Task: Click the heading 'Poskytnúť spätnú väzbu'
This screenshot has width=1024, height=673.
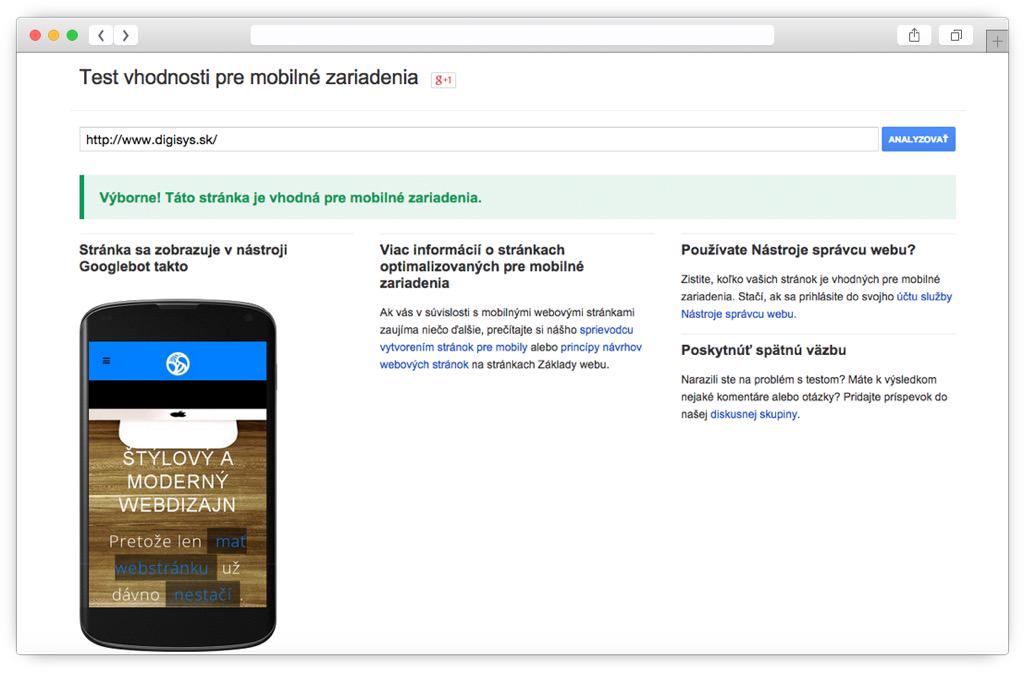Action: point(763,351)
